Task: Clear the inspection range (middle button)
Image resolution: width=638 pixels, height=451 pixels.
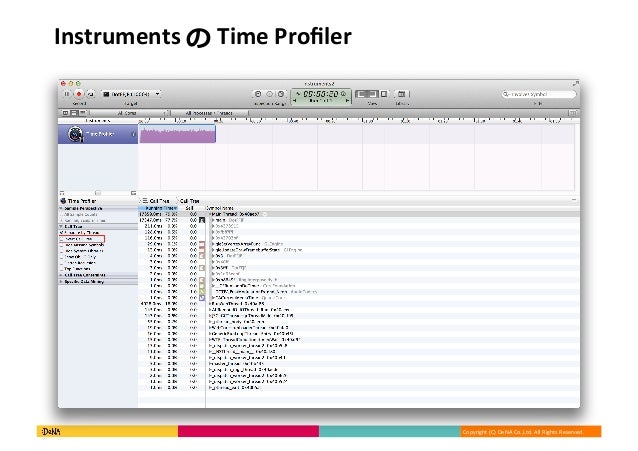Action: coord(269,94)
